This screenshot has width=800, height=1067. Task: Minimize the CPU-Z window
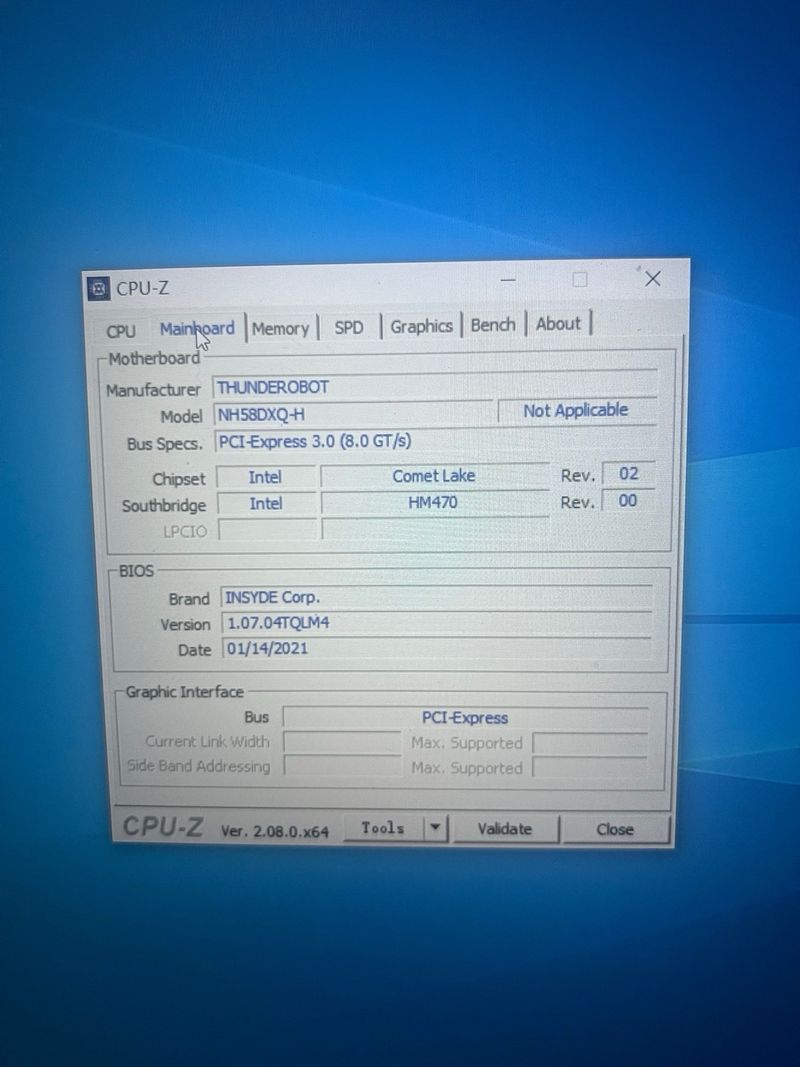(508, 280)
